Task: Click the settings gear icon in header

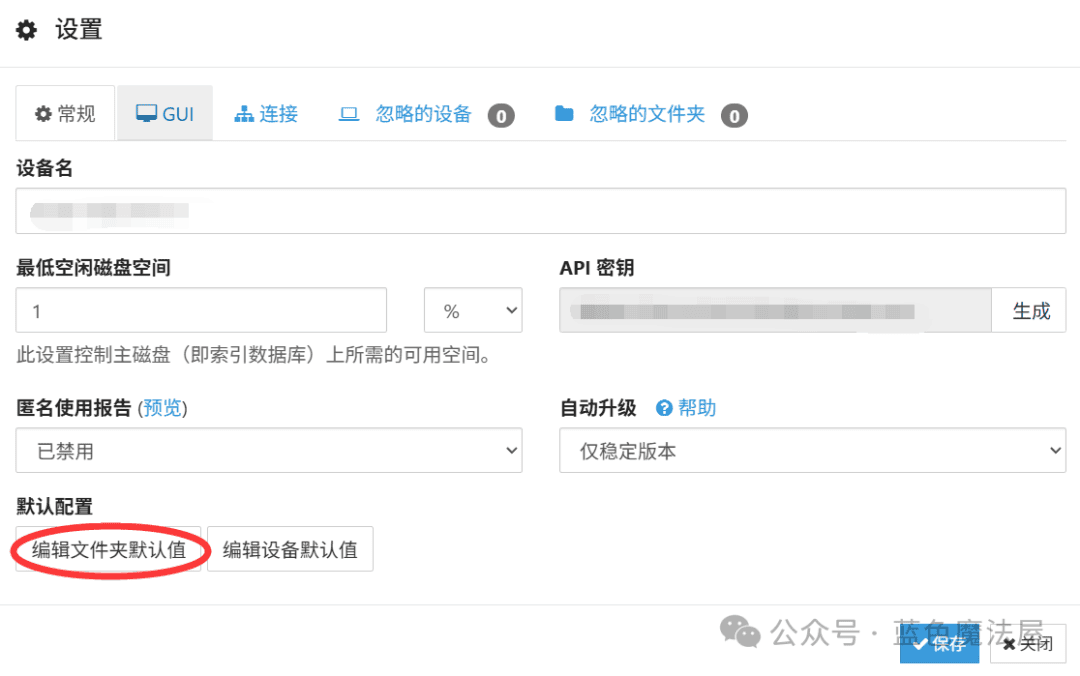Action: (x=26, y=30)
